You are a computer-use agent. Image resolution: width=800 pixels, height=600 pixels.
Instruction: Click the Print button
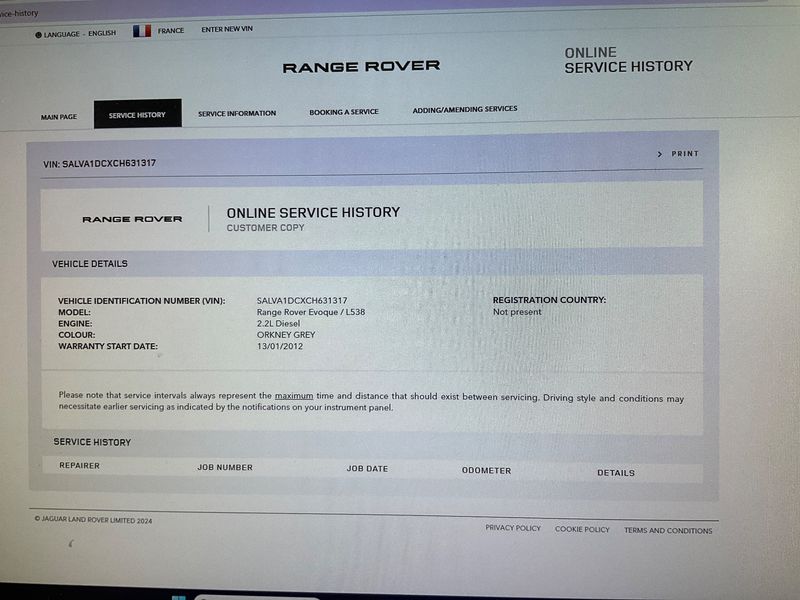click(685, 154)
